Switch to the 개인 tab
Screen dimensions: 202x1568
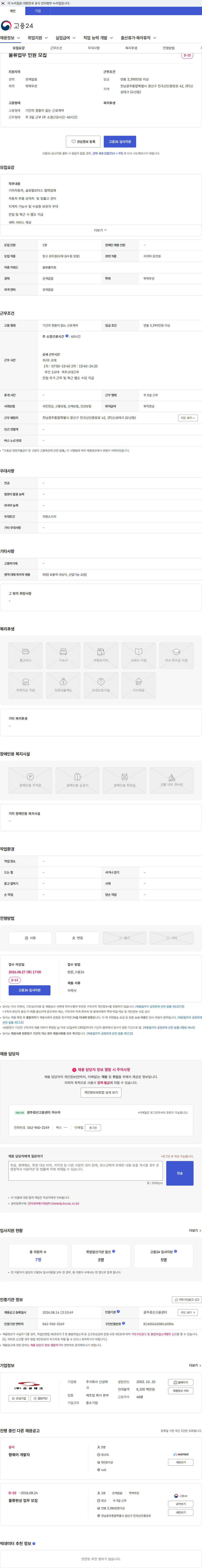[x=13, y=11]
